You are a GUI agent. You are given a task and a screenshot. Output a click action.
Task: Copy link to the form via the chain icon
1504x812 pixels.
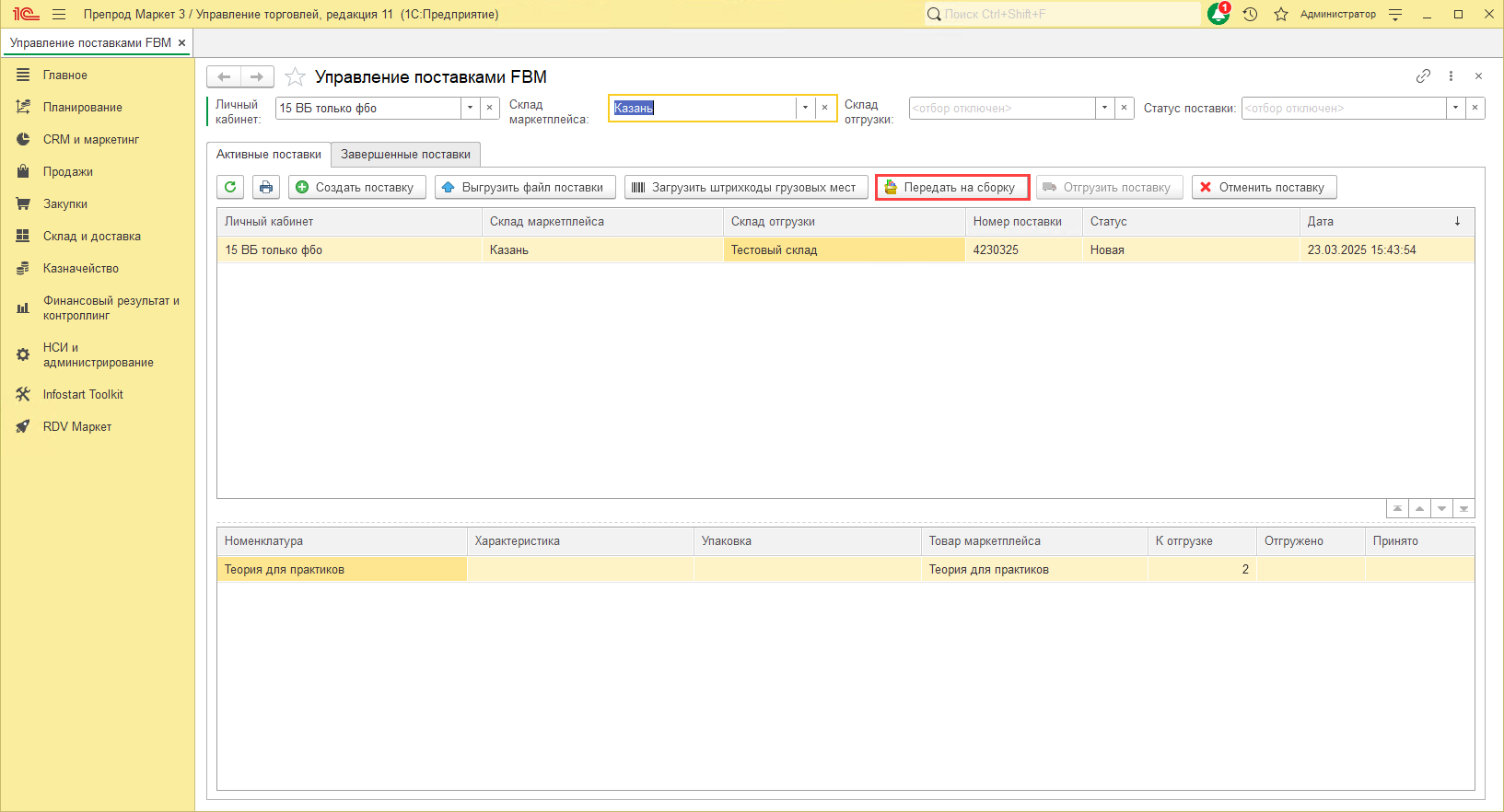tap(1423, 76)
